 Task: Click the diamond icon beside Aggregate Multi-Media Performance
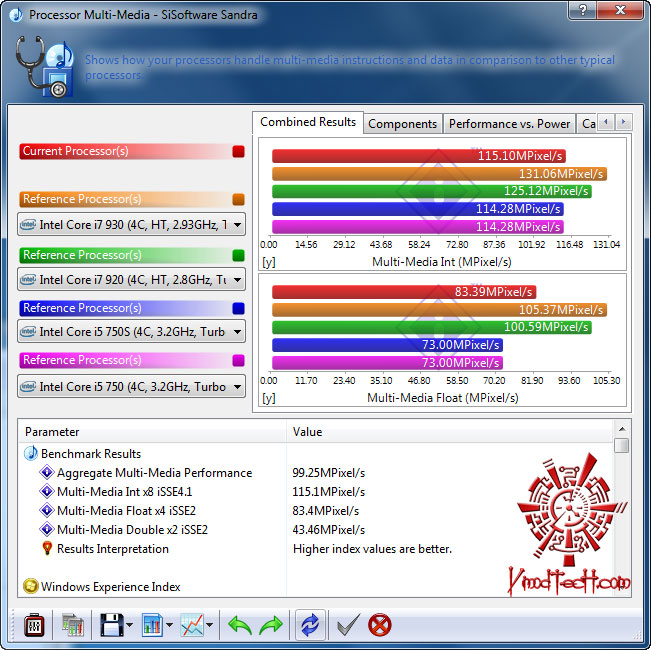(x=46, y=472)
